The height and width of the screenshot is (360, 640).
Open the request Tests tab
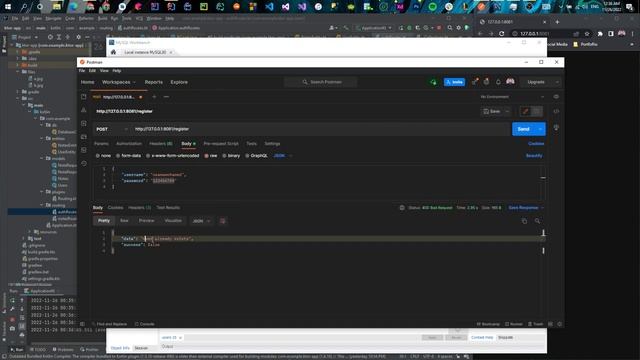(x=251, y=144)
